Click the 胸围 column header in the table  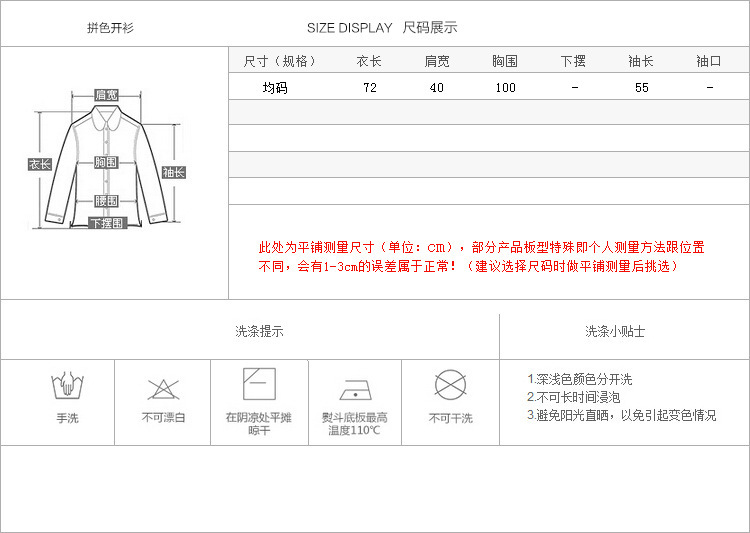coord(505,61)
